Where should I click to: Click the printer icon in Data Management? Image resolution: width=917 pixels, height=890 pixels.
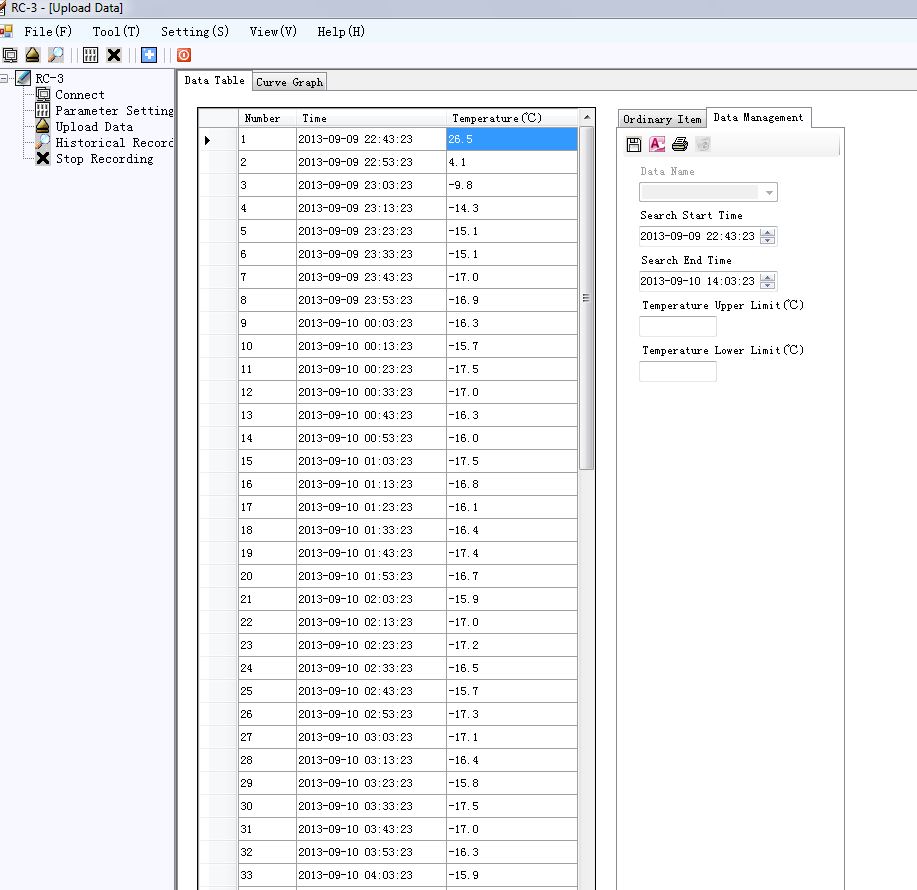pyautogui.click(x=680, y=144)
